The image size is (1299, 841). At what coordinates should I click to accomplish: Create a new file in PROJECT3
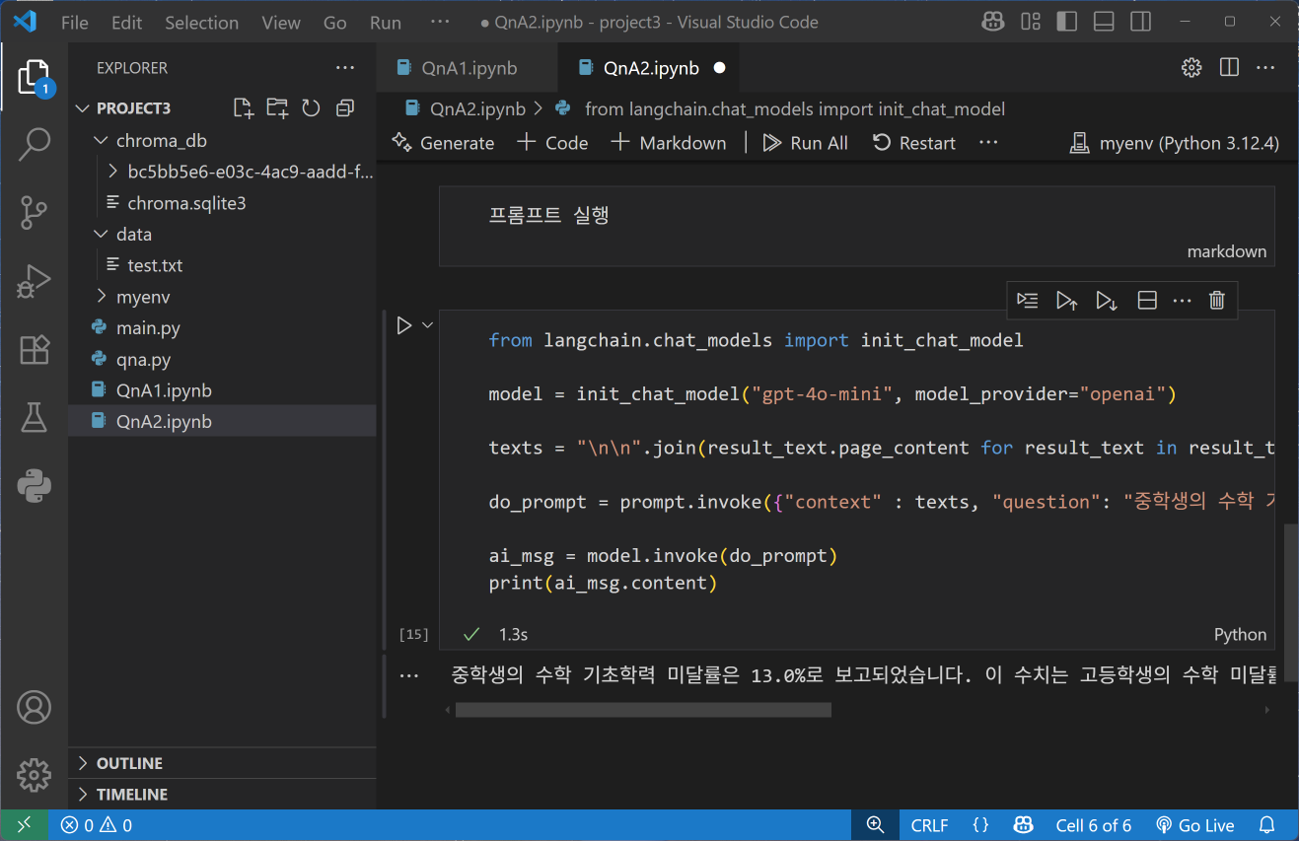[242, 108]
